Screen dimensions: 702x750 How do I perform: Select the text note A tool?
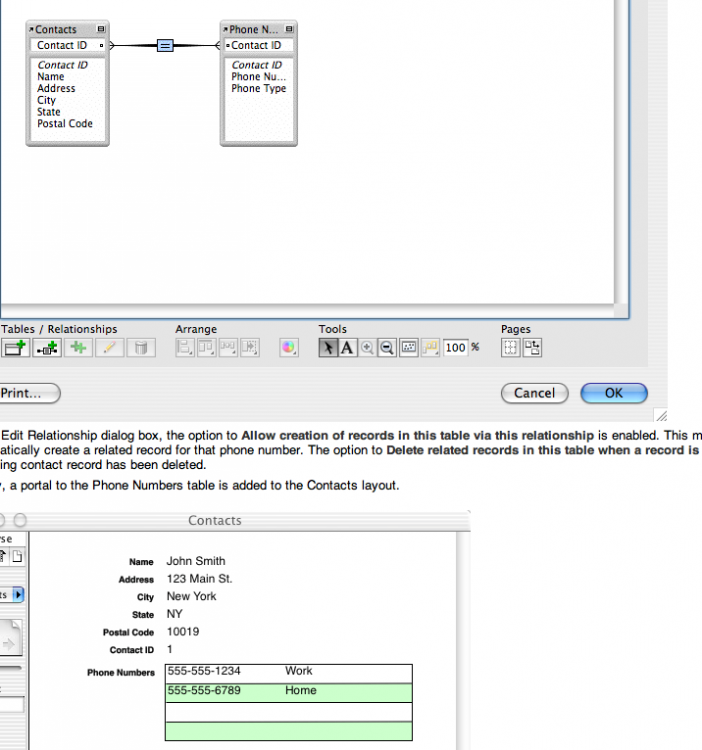pyautogui.click(x=347, y=348)
